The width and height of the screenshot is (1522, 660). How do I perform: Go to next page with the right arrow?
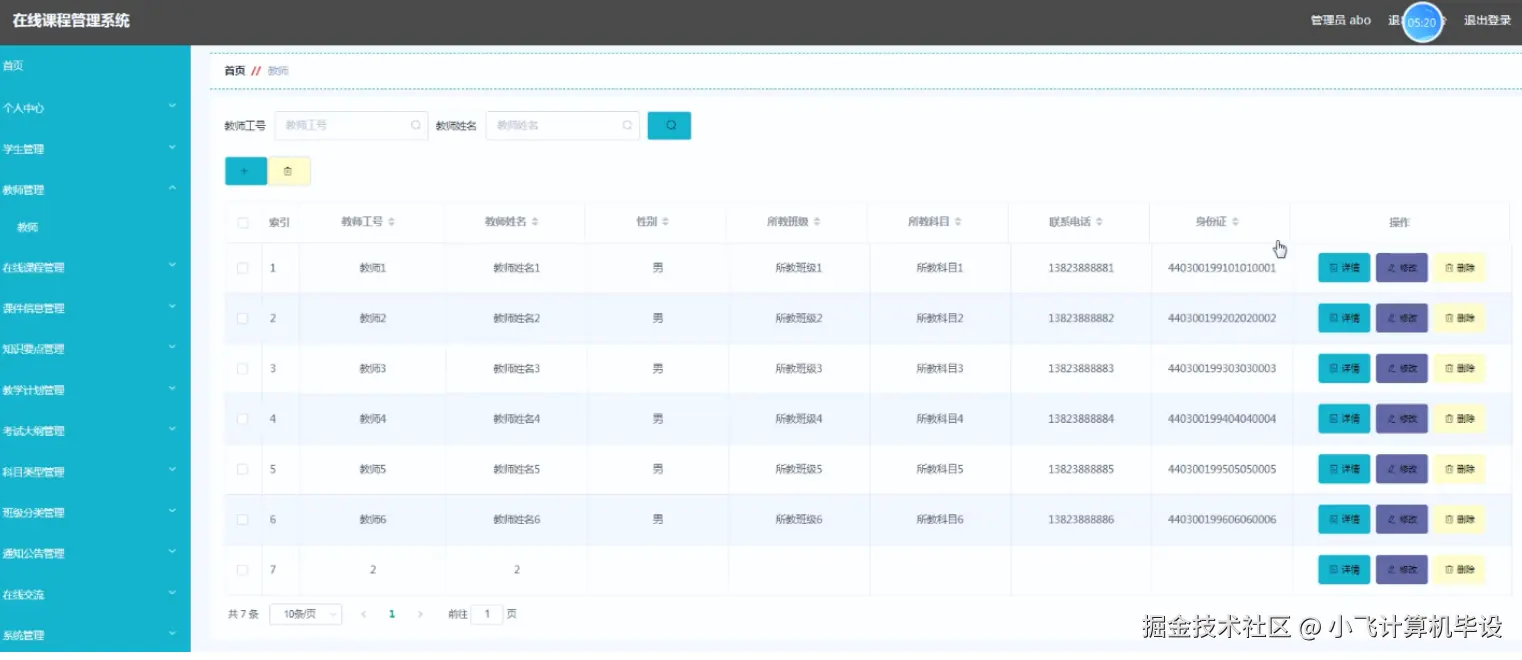pos(420,614)
